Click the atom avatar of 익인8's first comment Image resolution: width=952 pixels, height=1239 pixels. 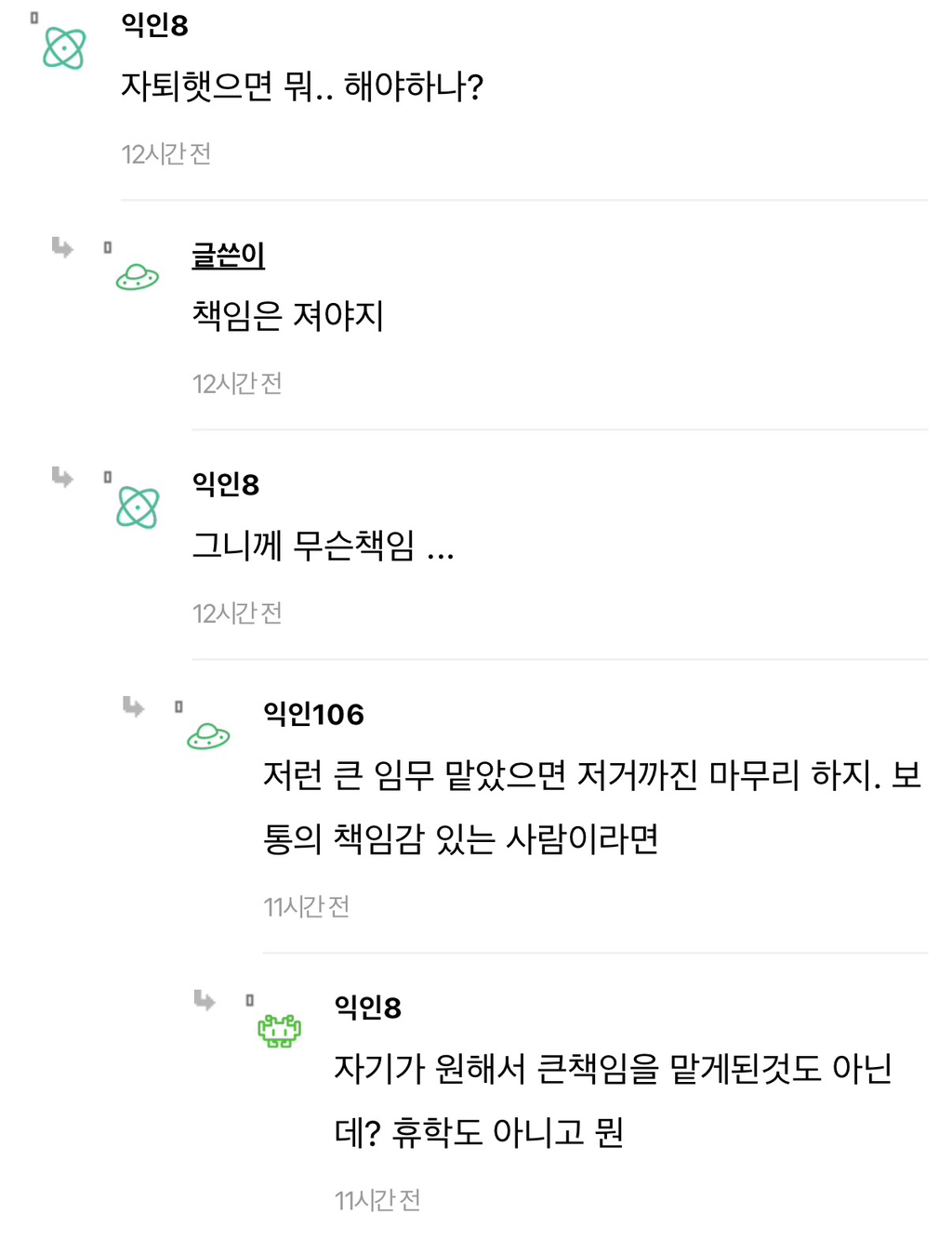pos(62,48)
